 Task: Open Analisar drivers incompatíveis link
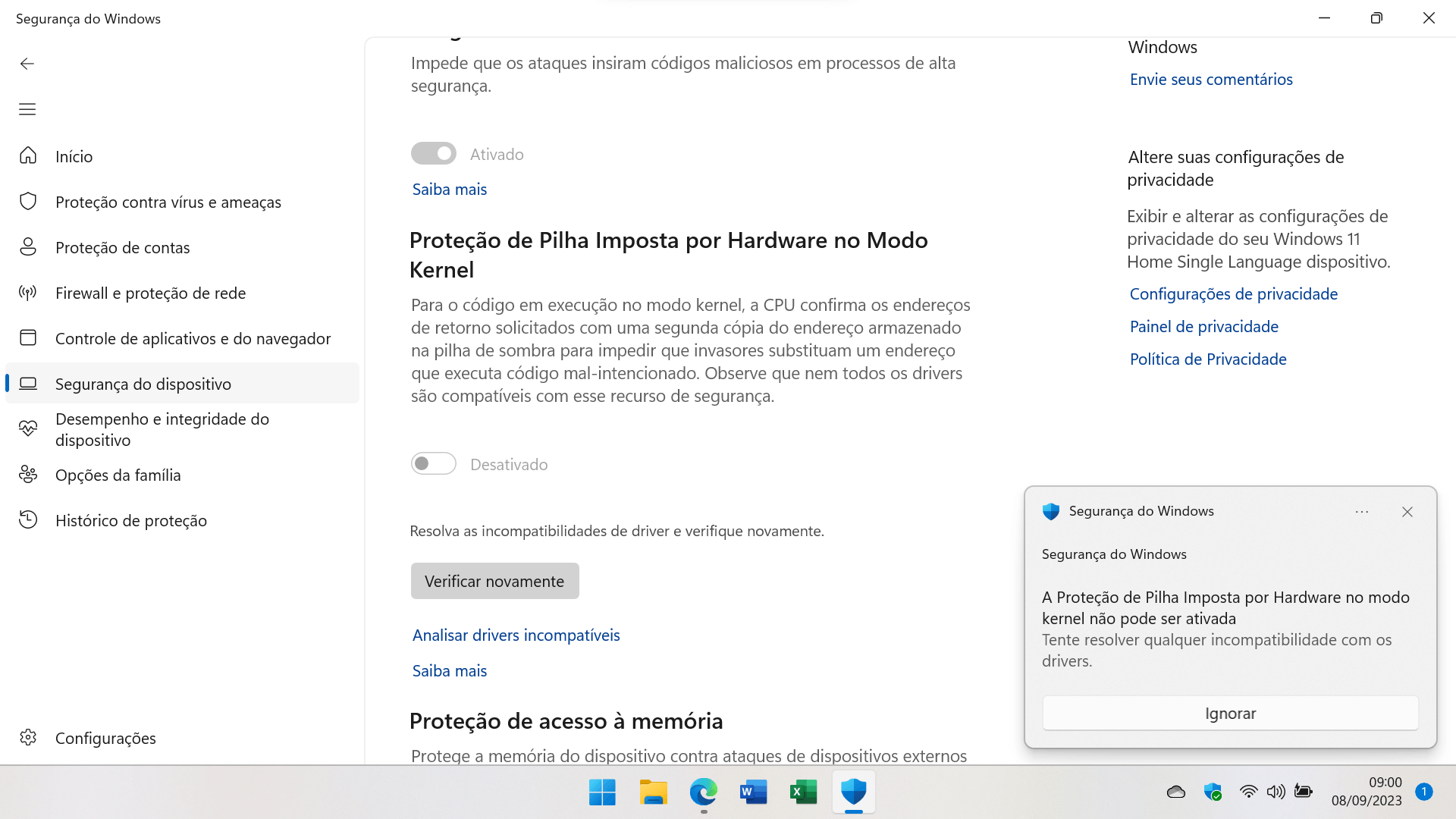[516, 635]
